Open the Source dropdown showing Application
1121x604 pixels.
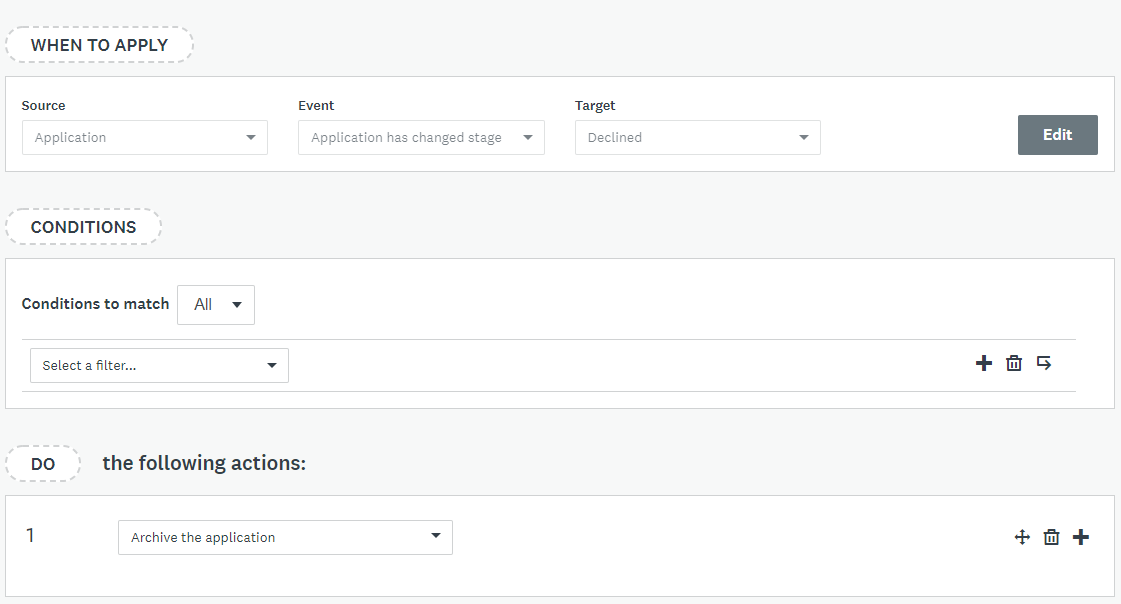(145, 137)
